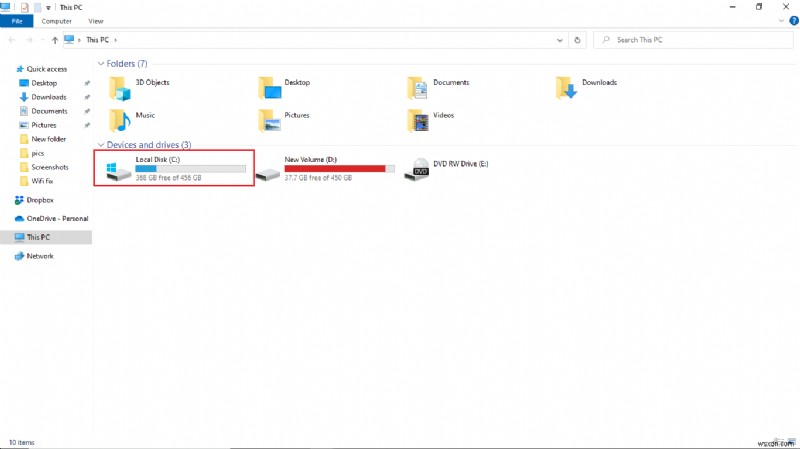Open recent locations dropdown arrow

(42, 40)
